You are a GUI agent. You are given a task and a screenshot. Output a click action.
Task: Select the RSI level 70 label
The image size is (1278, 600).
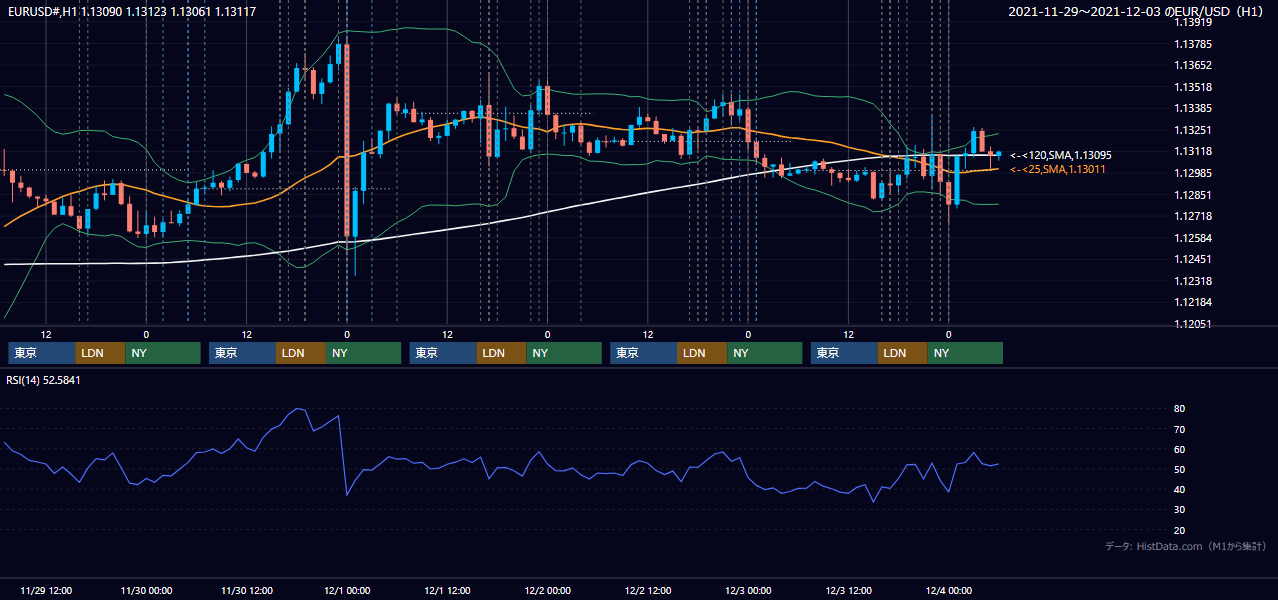click(1180, 429)
